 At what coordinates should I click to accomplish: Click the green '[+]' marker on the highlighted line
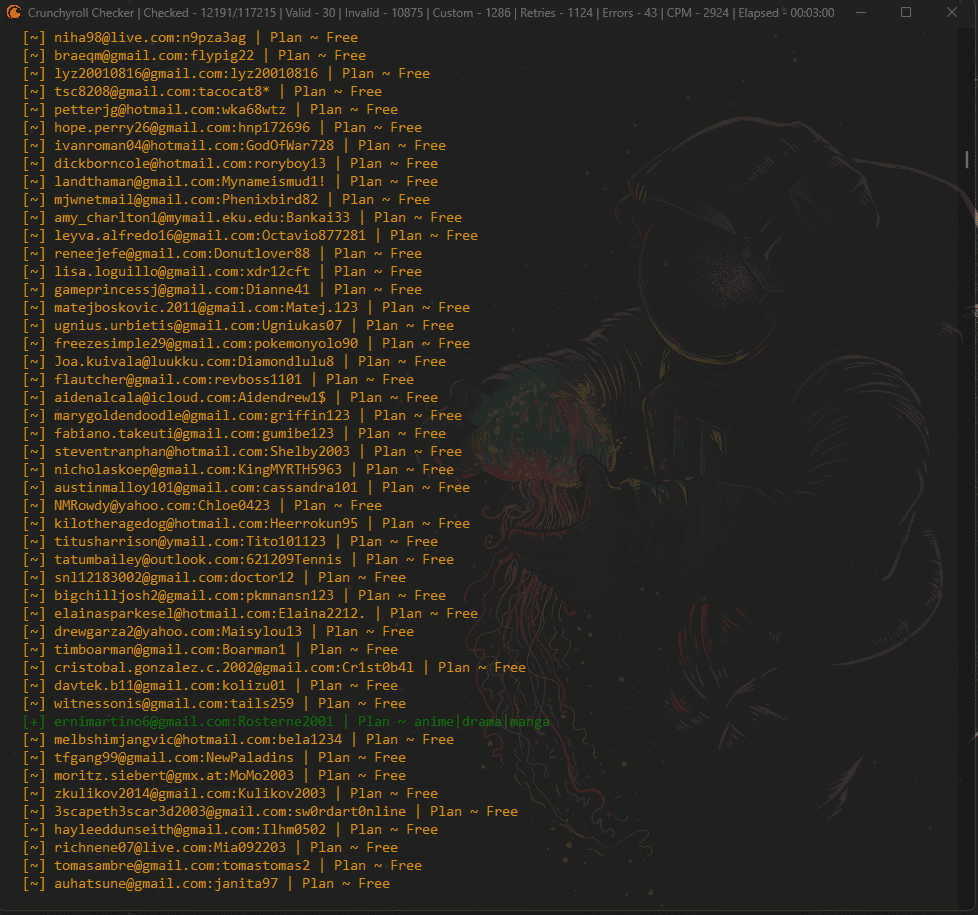point(34,722)
